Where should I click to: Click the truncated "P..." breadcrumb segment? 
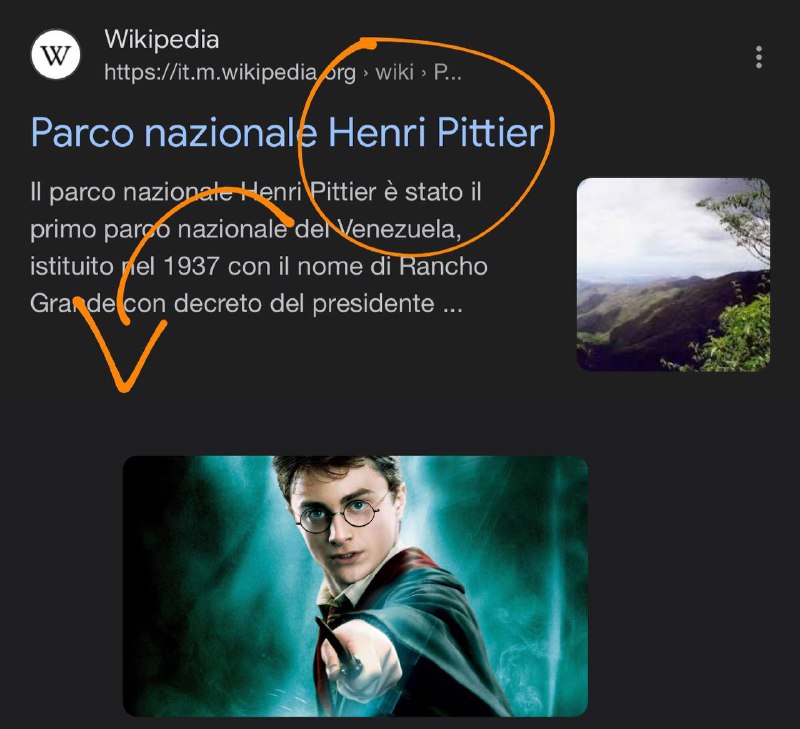pyautogui.click(x=447, y=72)
